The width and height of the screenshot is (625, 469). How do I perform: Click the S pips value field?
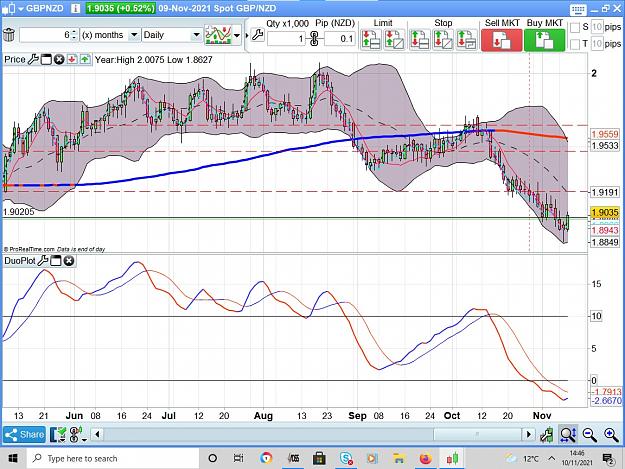597,27
